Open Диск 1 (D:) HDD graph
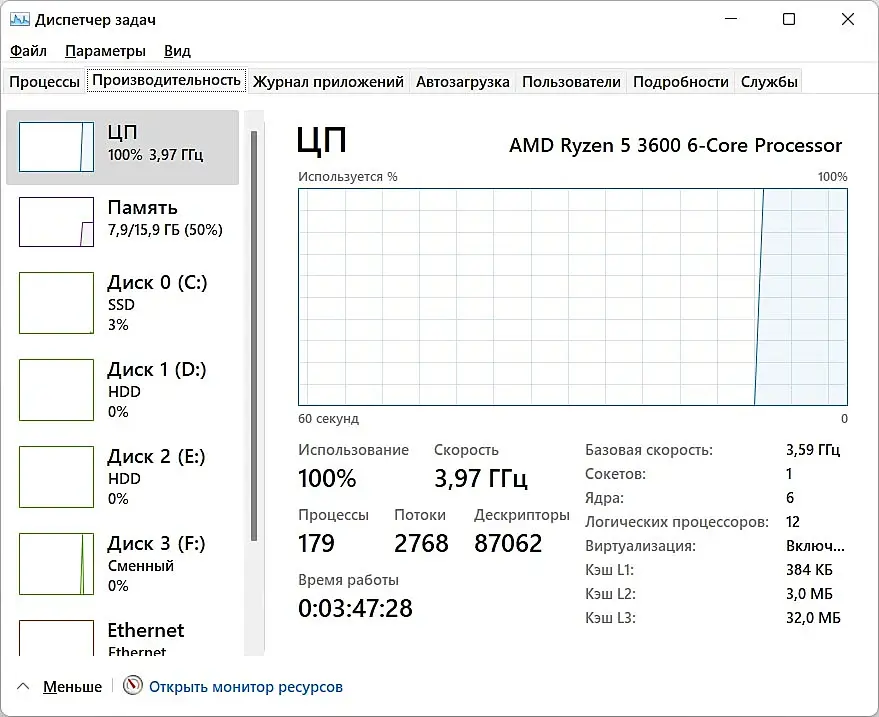The height and width of the screenshot is (717, 879). coord(56,390)
